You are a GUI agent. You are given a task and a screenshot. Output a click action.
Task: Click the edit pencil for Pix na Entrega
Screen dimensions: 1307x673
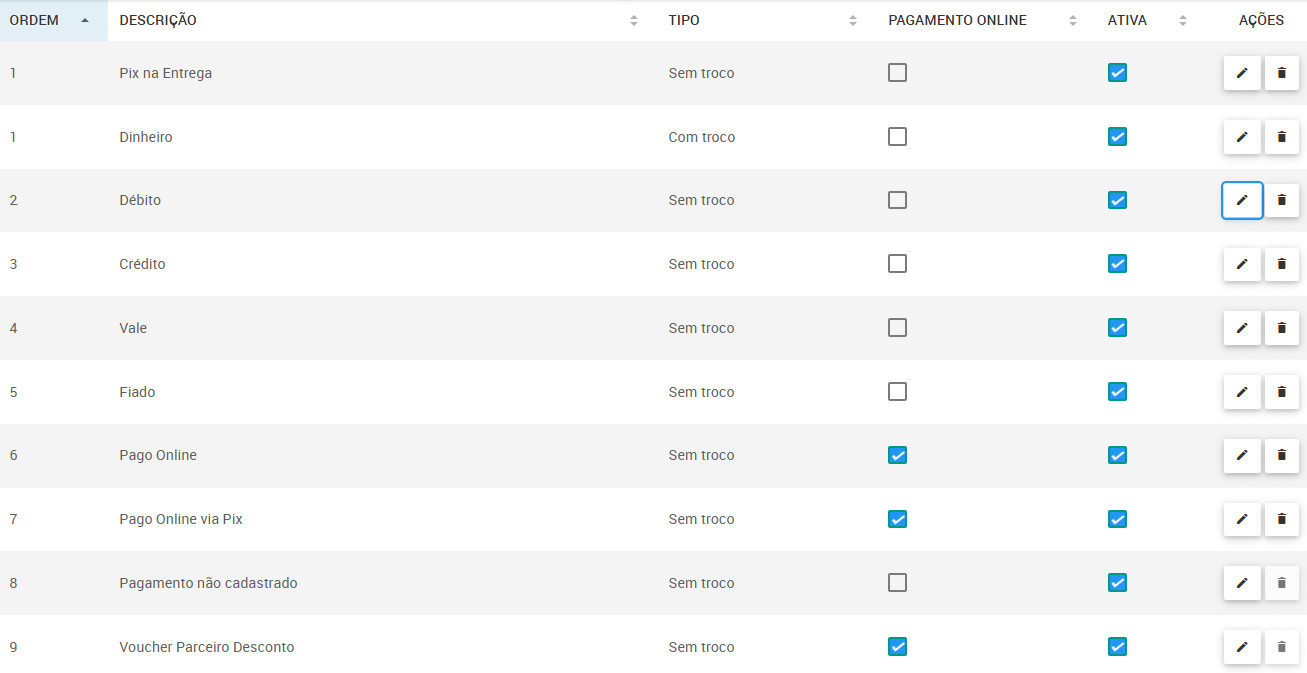point(1242,73)
